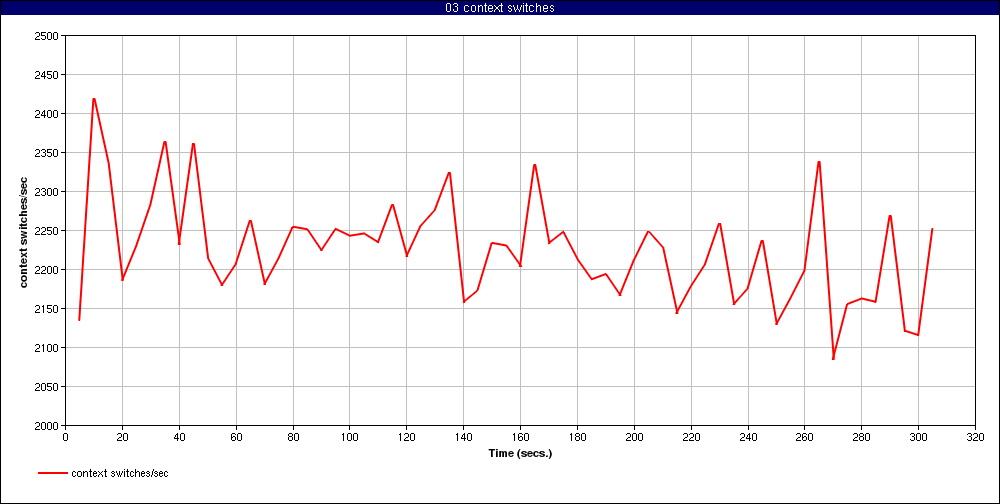Click the peak at 230 seconds
The image size is (1000, 504).
point(719,223)
